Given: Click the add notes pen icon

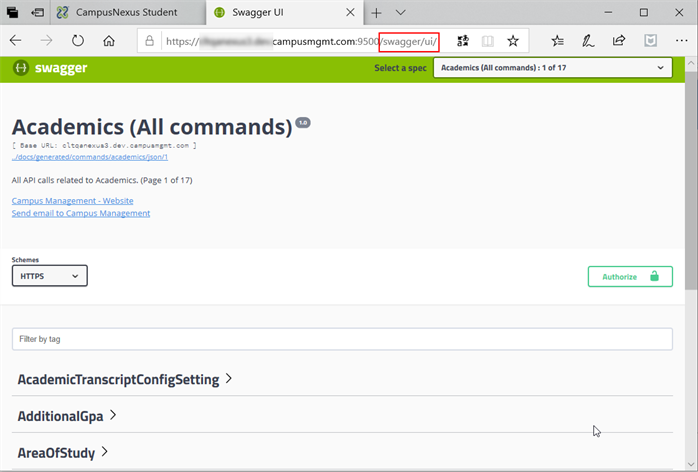Looking at the screenshot, I should pos(588,41).
